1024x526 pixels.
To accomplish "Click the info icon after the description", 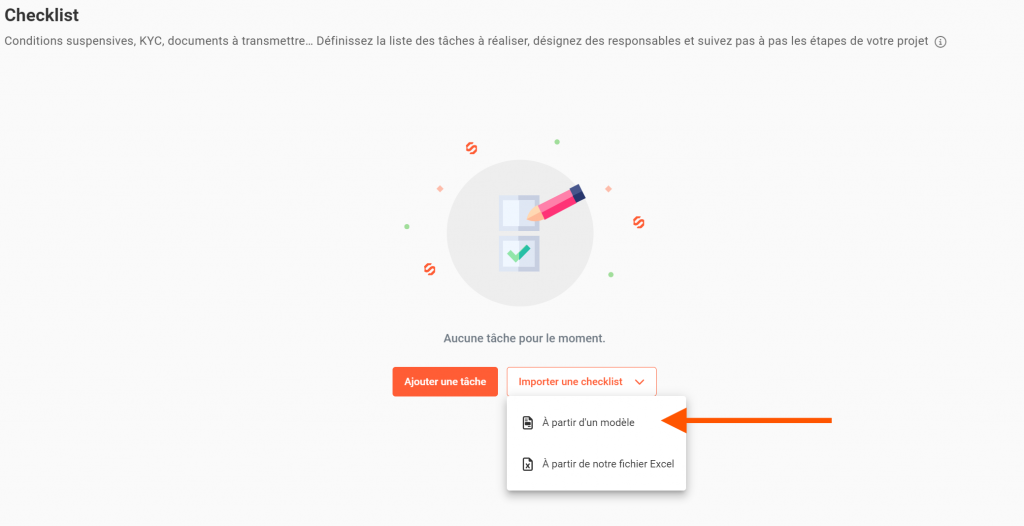I will pyautogui.click(x=940, y=42).
